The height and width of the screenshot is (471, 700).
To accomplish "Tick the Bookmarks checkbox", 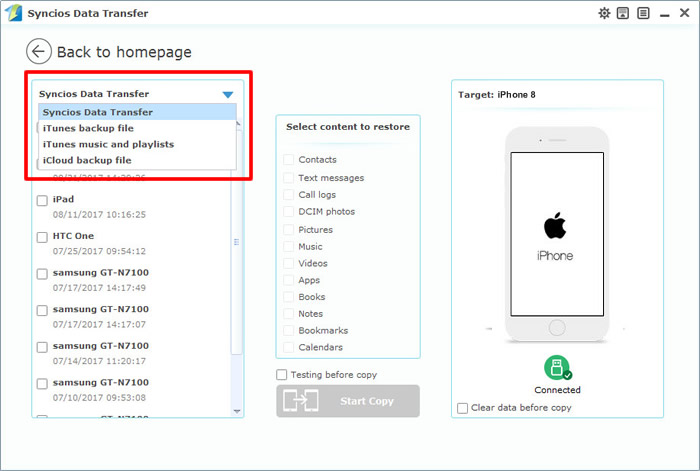I will [x=289, y=330].
